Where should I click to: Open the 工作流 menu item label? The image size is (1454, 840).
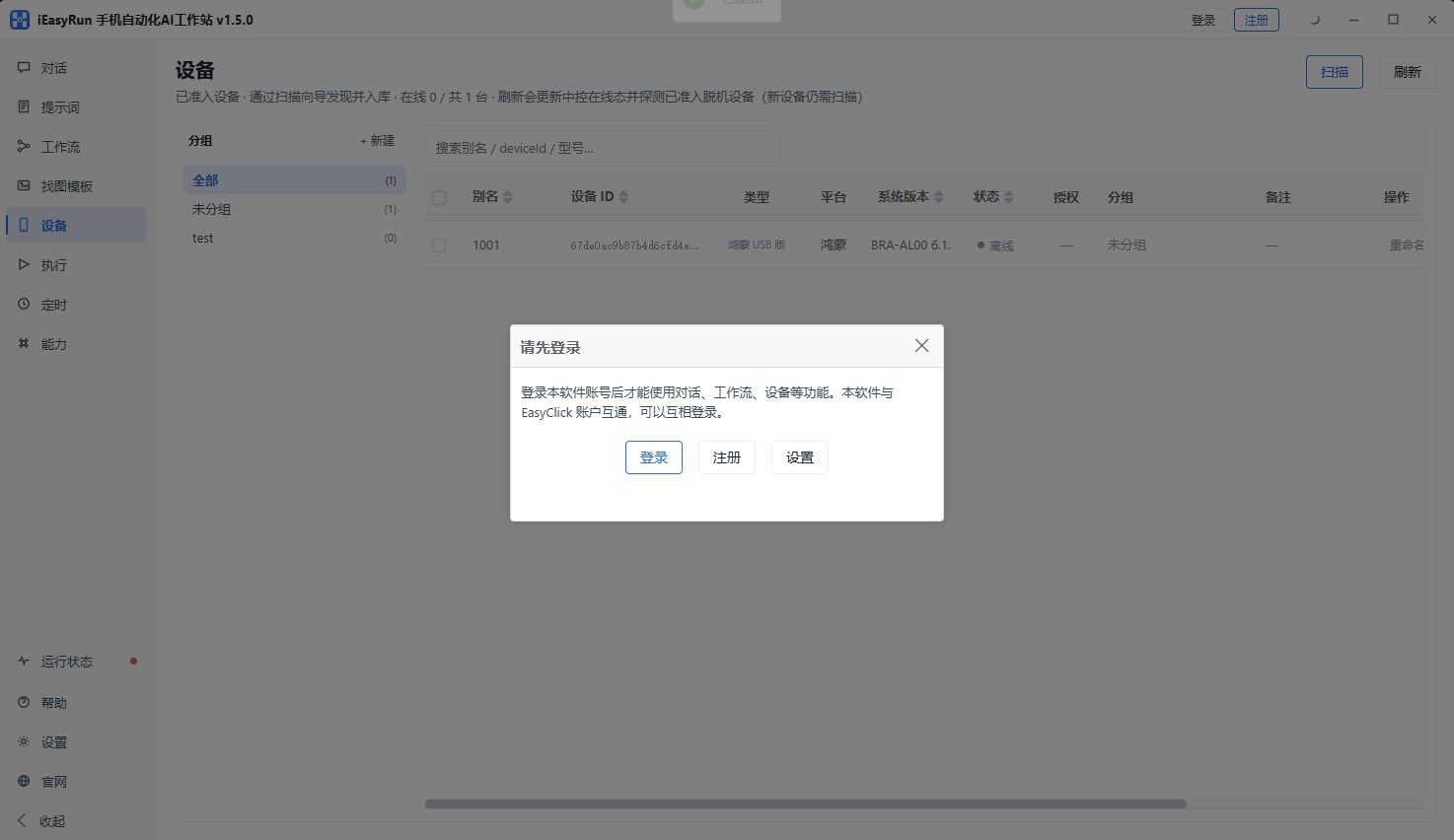60,146
